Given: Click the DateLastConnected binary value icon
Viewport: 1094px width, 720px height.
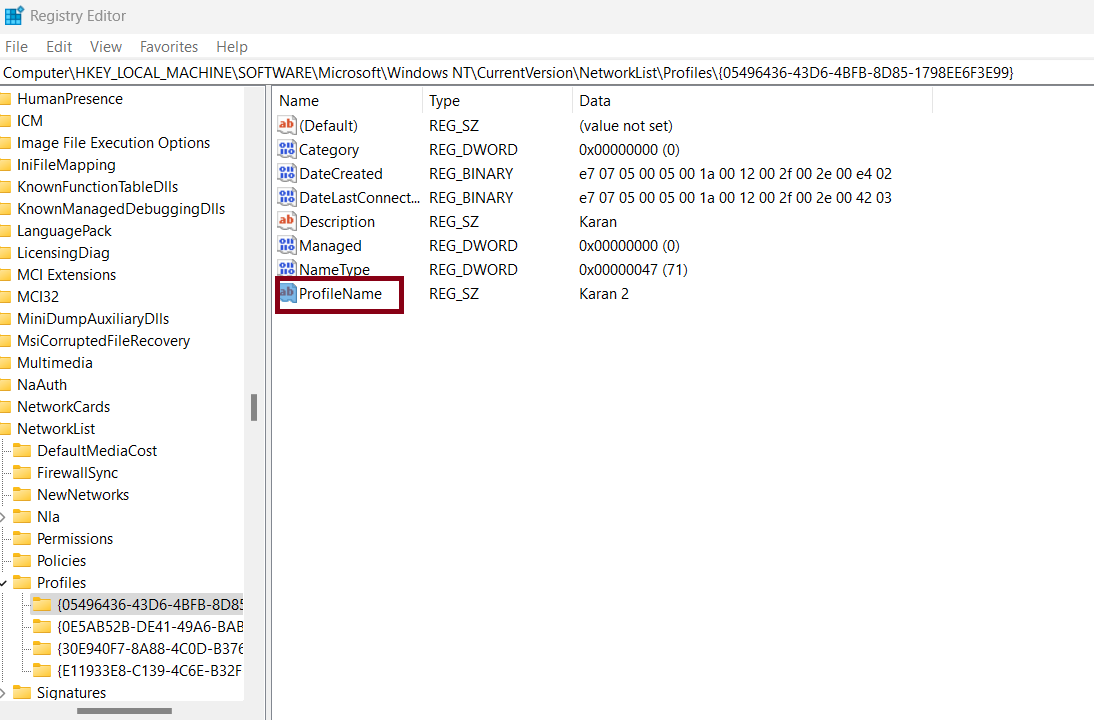Looking at the screenshot, I should click(288, 198).
